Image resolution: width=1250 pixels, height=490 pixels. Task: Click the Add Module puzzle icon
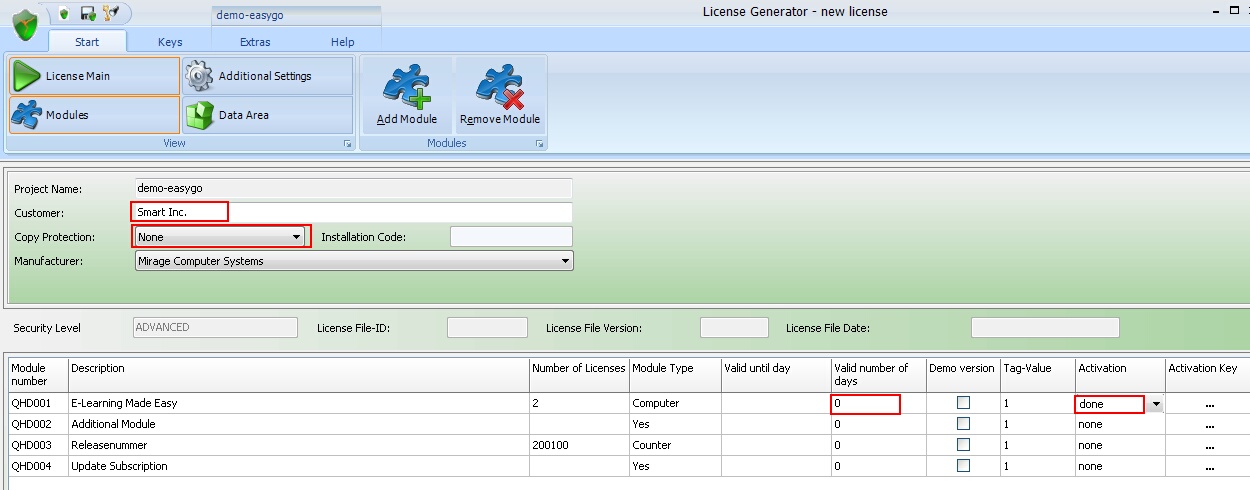pos(406,89)
